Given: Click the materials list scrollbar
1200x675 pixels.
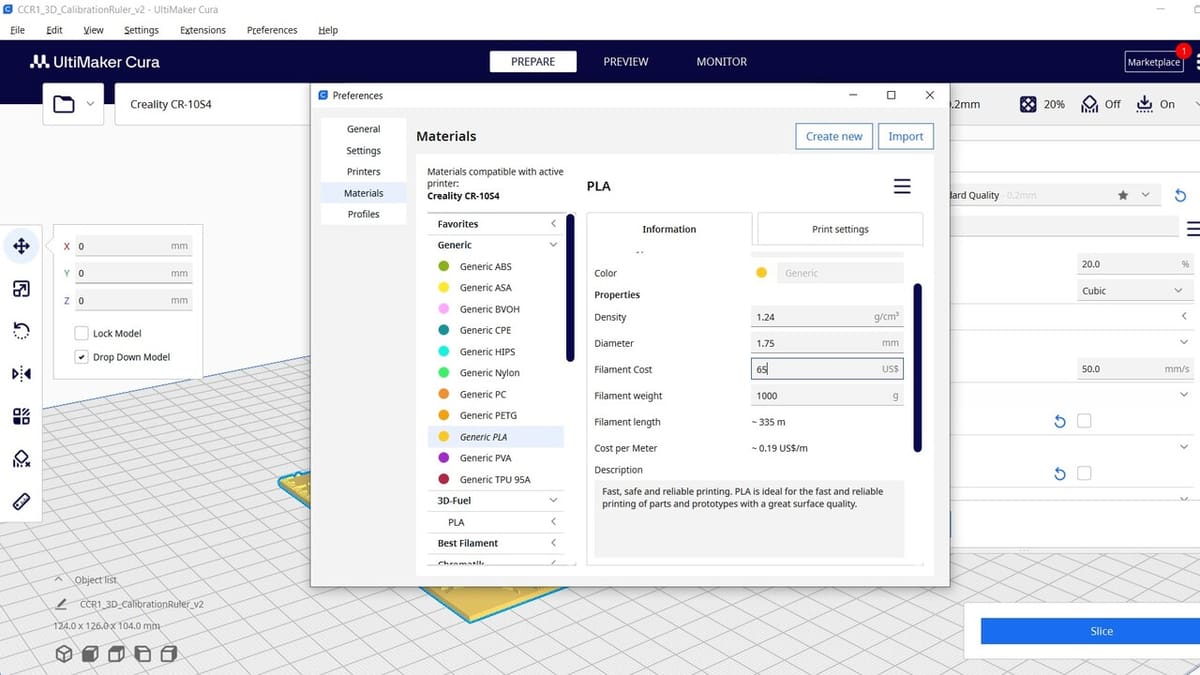Looking at the screenshot, I should coord(570,287).
